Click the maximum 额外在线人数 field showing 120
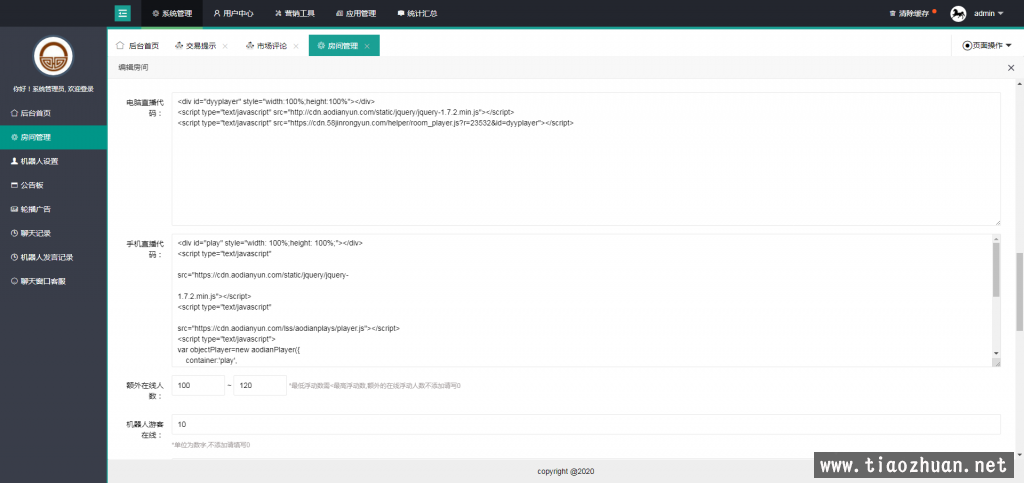This screenshot has width=1024, height=483. click(x=260, y=386)
